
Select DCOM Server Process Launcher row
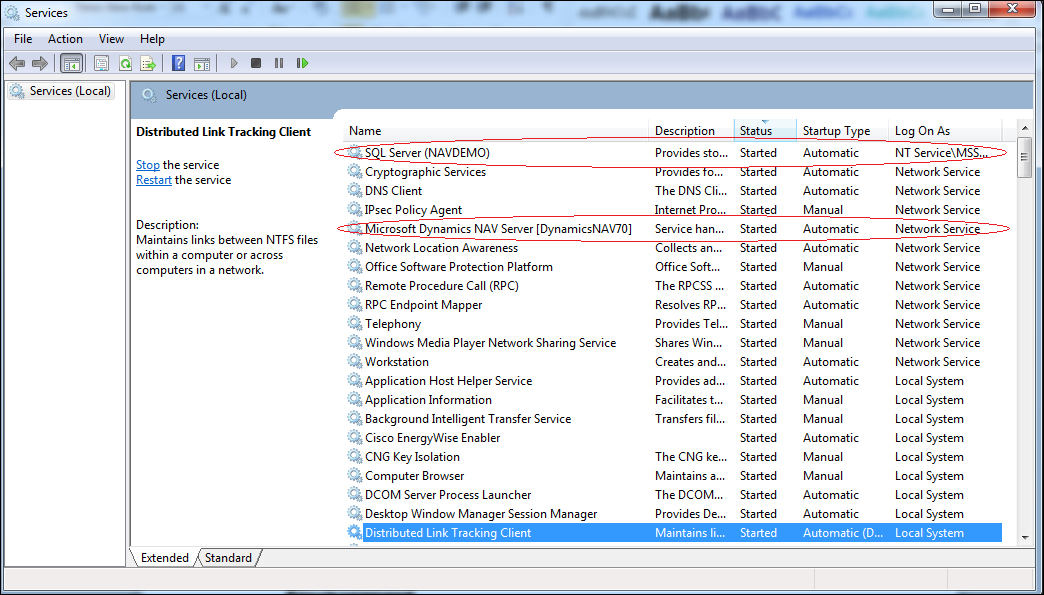(672, 495)
